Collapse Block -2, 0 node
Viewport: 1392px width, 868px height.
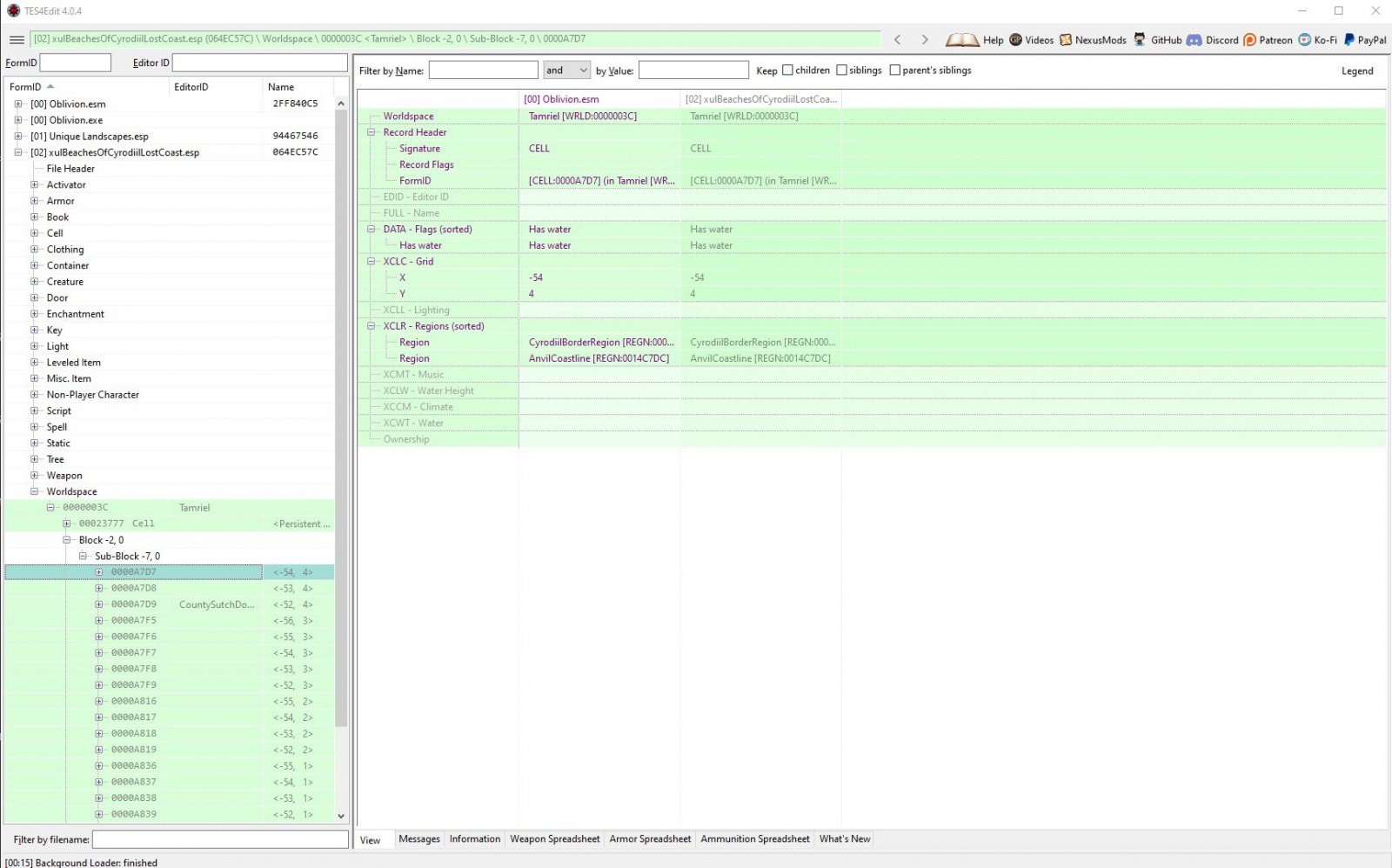point(67,540)
